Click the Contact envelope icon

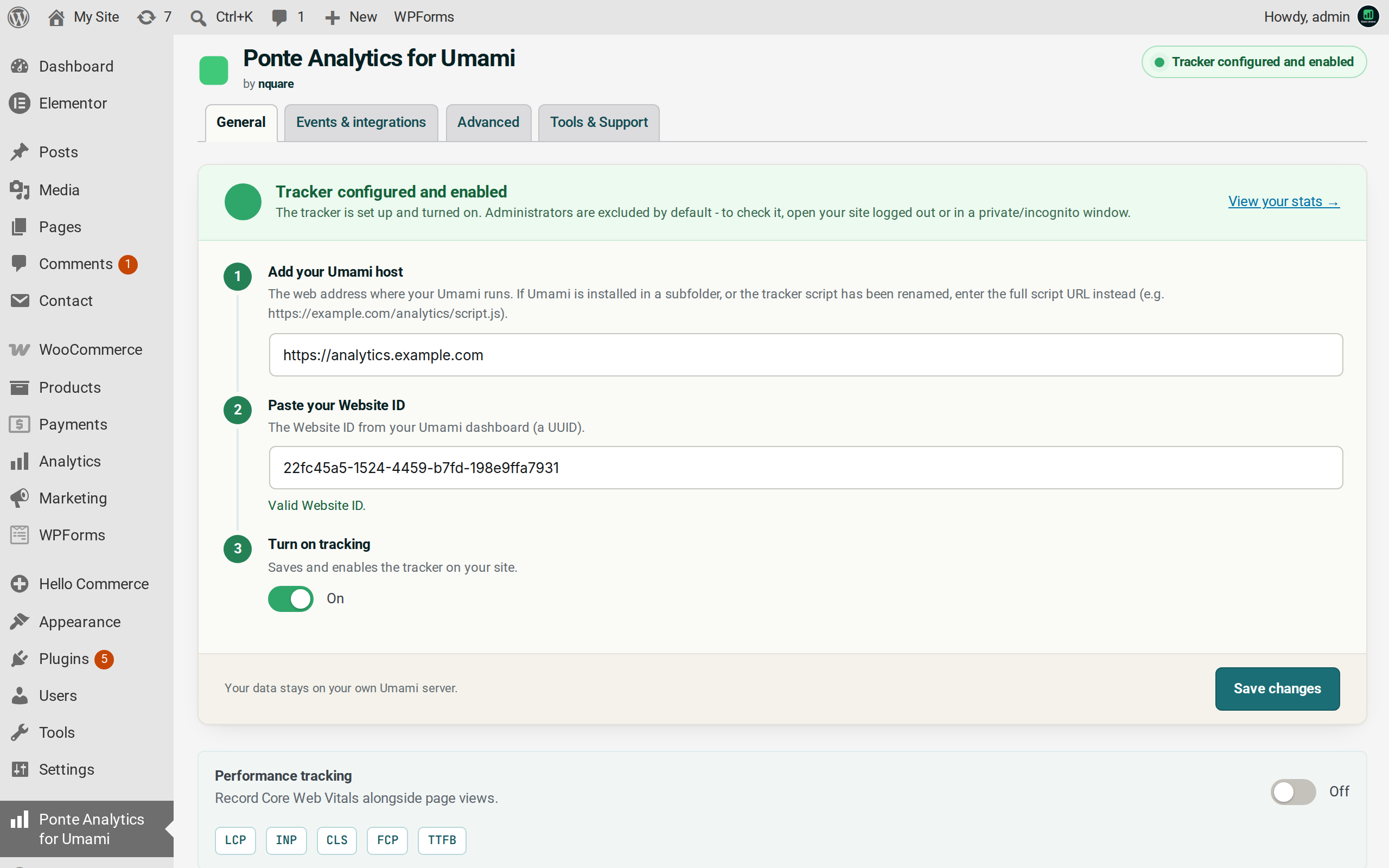[x=20, y=301]
